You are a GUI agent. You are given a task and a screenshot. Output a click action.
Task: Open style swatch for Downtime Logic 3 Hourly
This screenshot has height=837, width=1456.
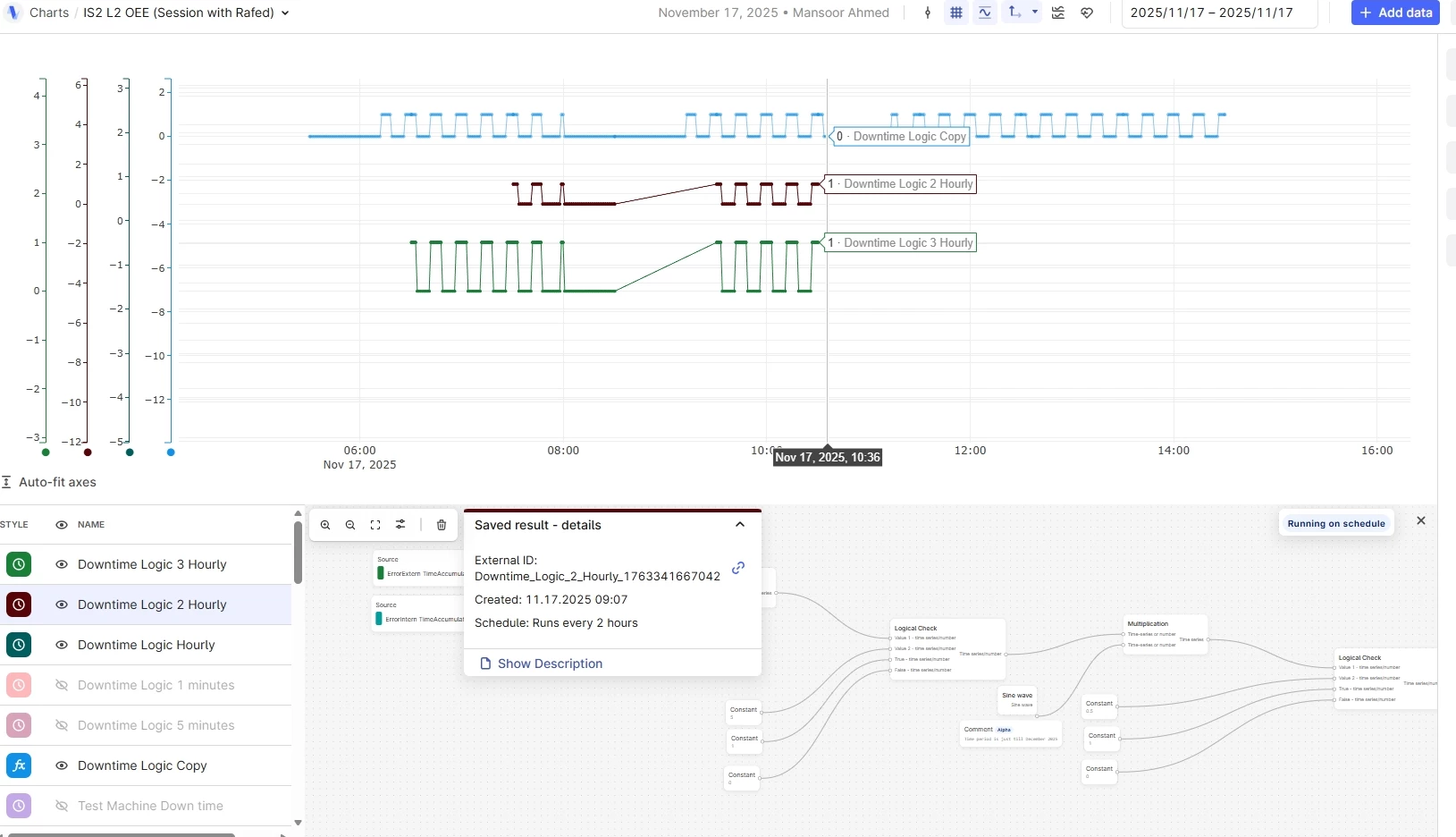pos(19,564)
